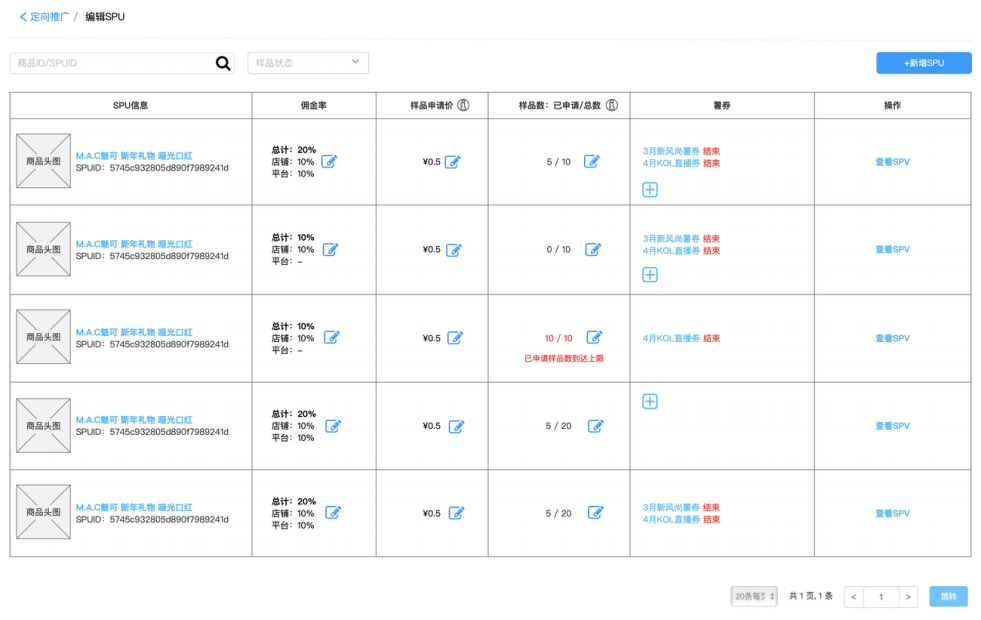Click the 编辑SPU breadcrumb text
Viewport: 981px width, 620px height.
pyautogui.click(x=104, y=17)
